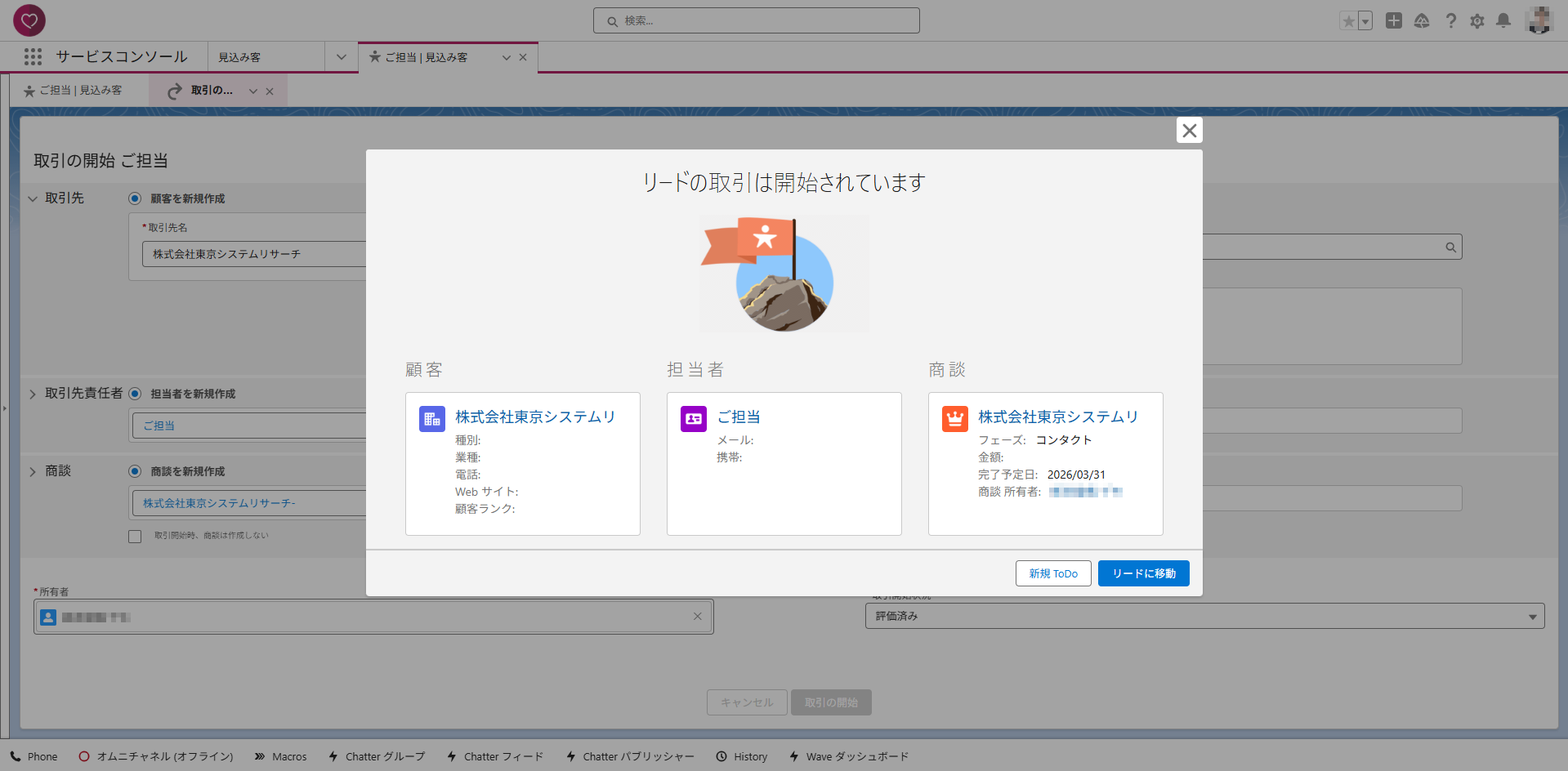This screenshot has height=771, width=1568.
Task: Click the global 検索 search field
Action: 756,21
